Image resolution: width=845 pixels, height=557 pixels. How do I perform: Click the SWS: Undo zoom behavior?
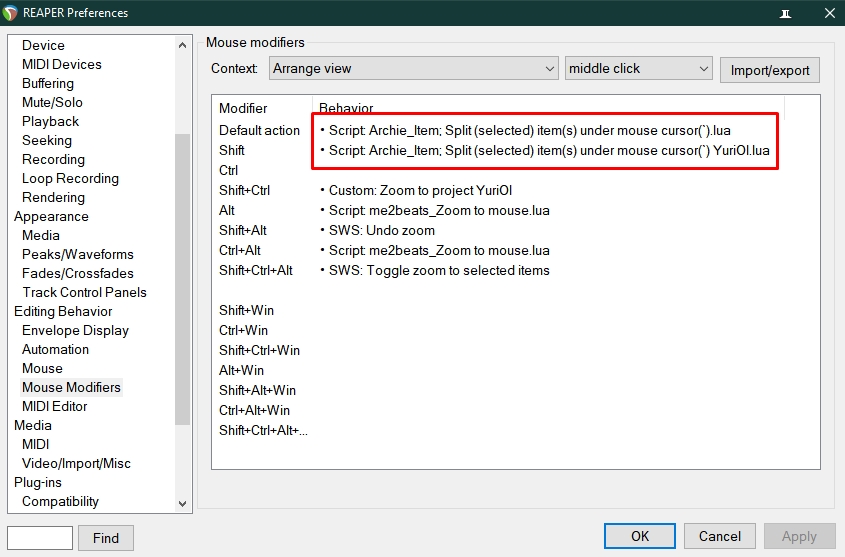382,230
